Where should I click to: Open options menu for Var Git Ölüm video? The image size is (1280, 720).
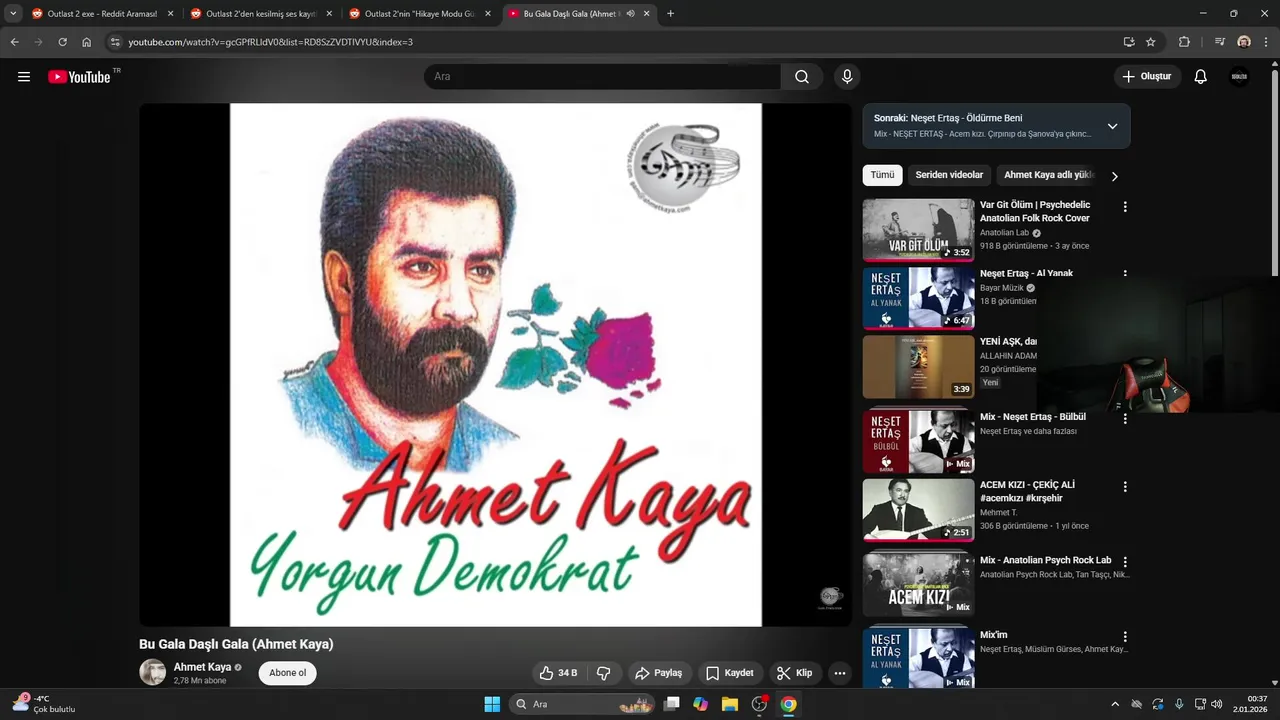tap(1125, 207)
